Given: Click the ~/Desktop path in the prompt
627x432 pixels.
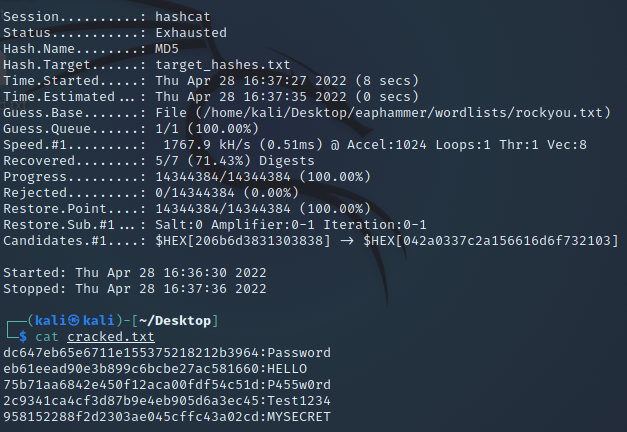Looking at the screenshot, I should 175,321.
